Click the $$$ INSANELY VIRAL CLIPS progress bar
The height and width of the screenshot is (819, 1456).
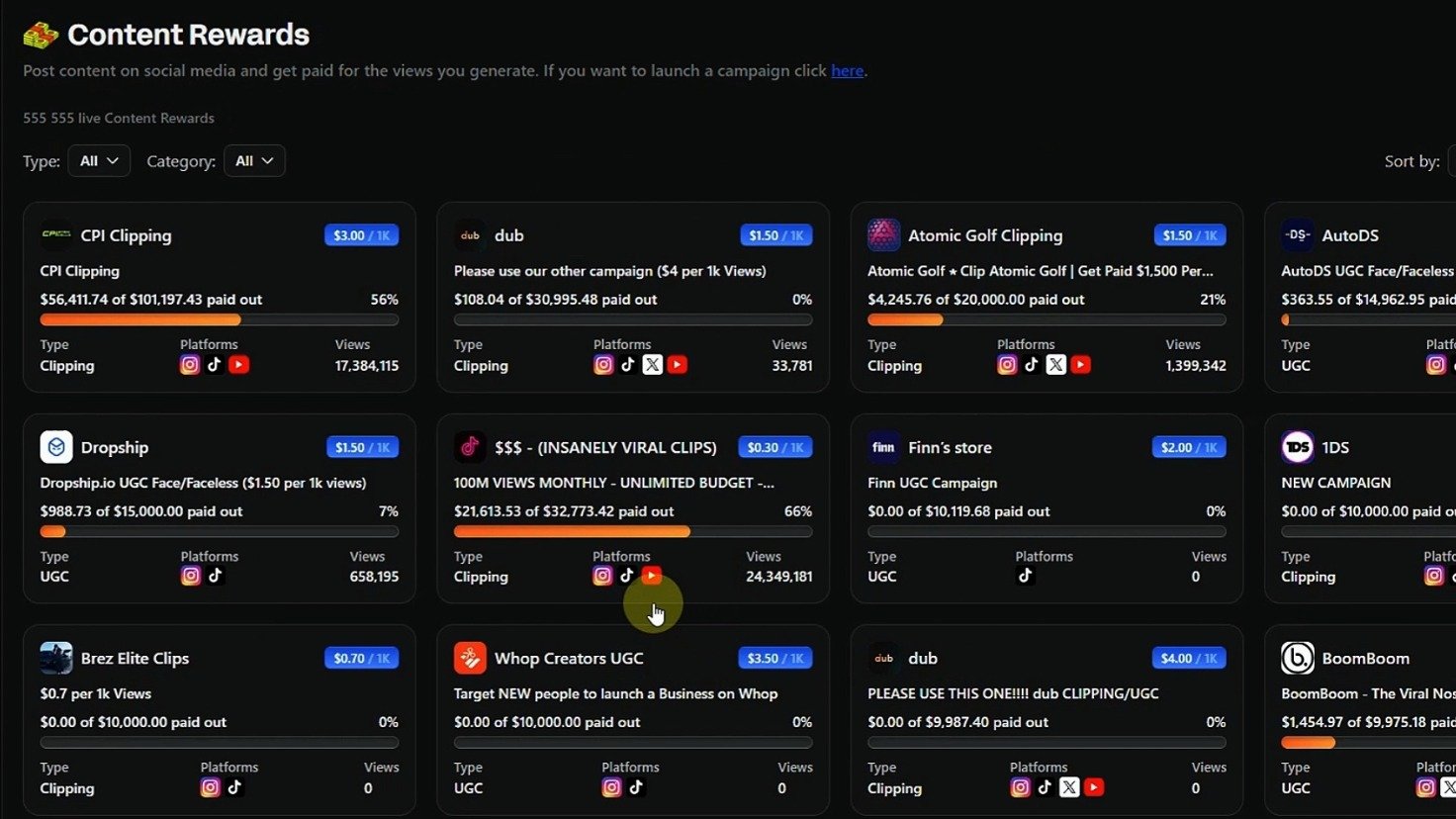(x=632, y=532)
